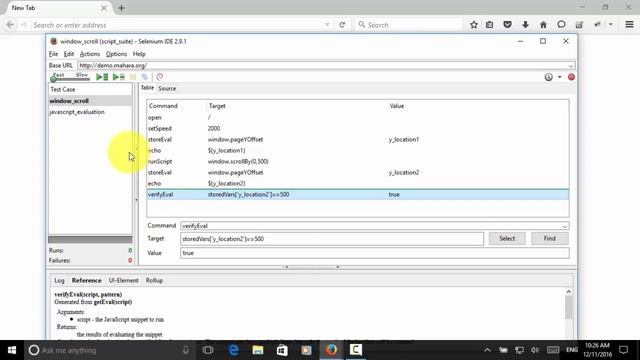640x360 pixels.
Task: Open the Edit menu
Action: click(x=69, y=54)
